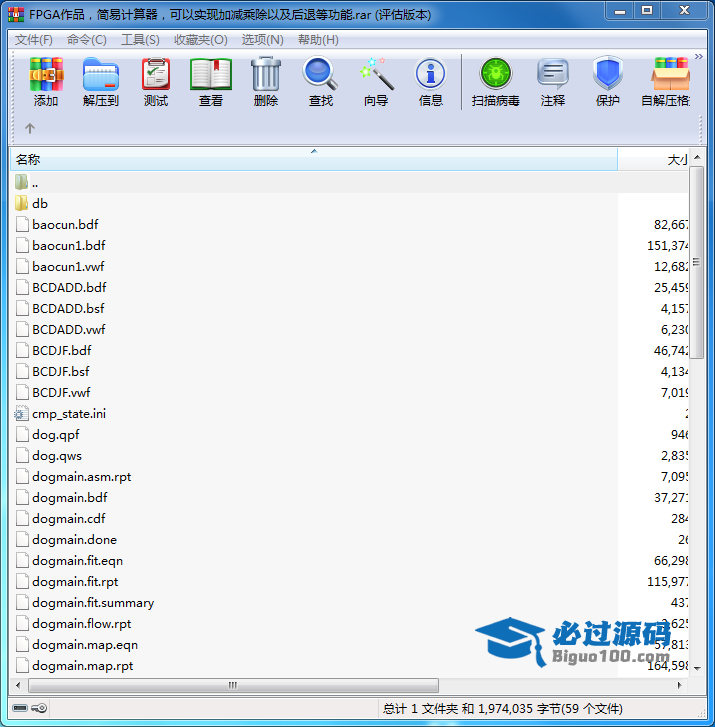Click the 扫描病毒 (Virus scan) icon

[496, 73]
